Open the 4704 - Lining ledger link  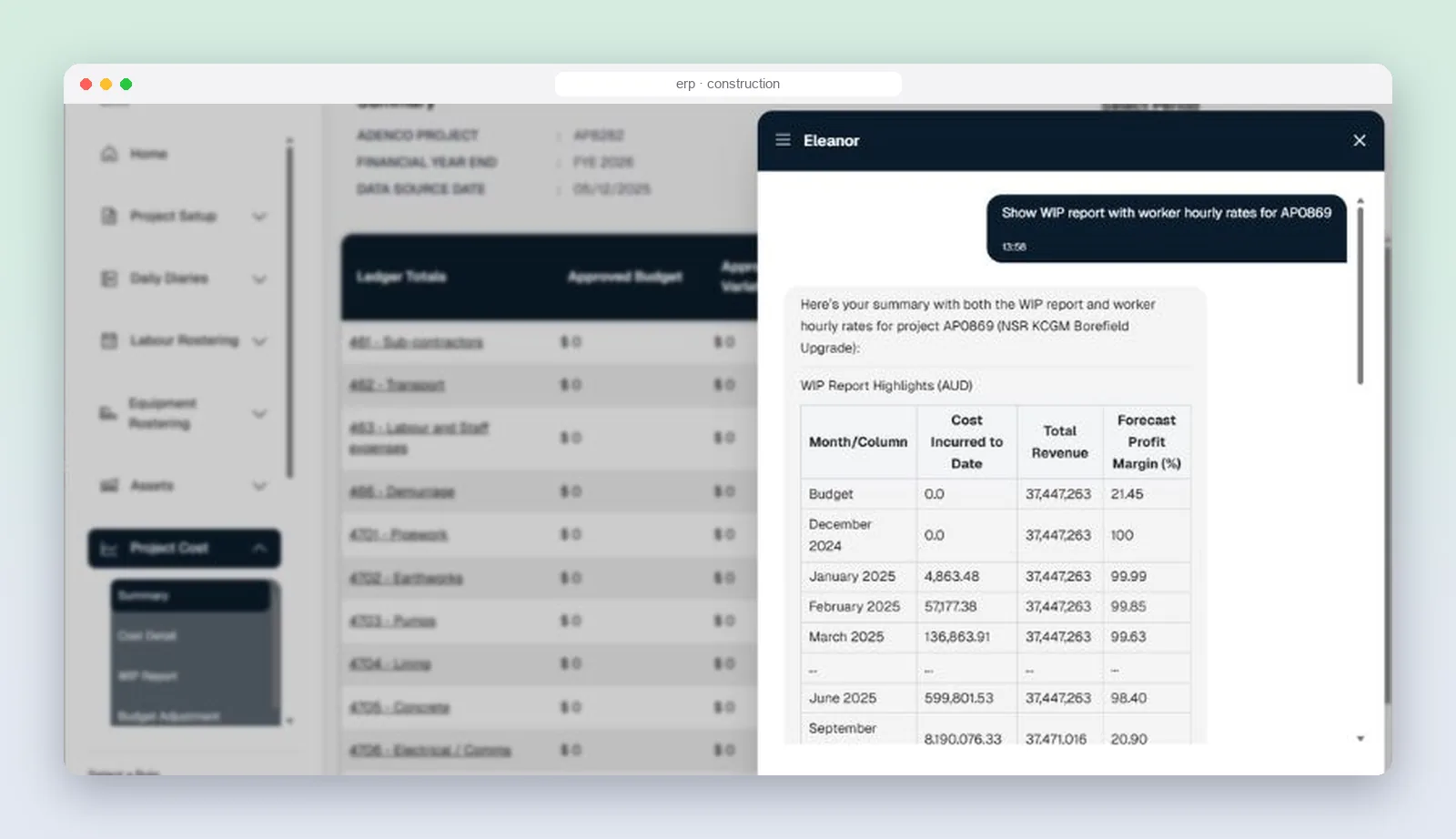(x=389, y=663)
